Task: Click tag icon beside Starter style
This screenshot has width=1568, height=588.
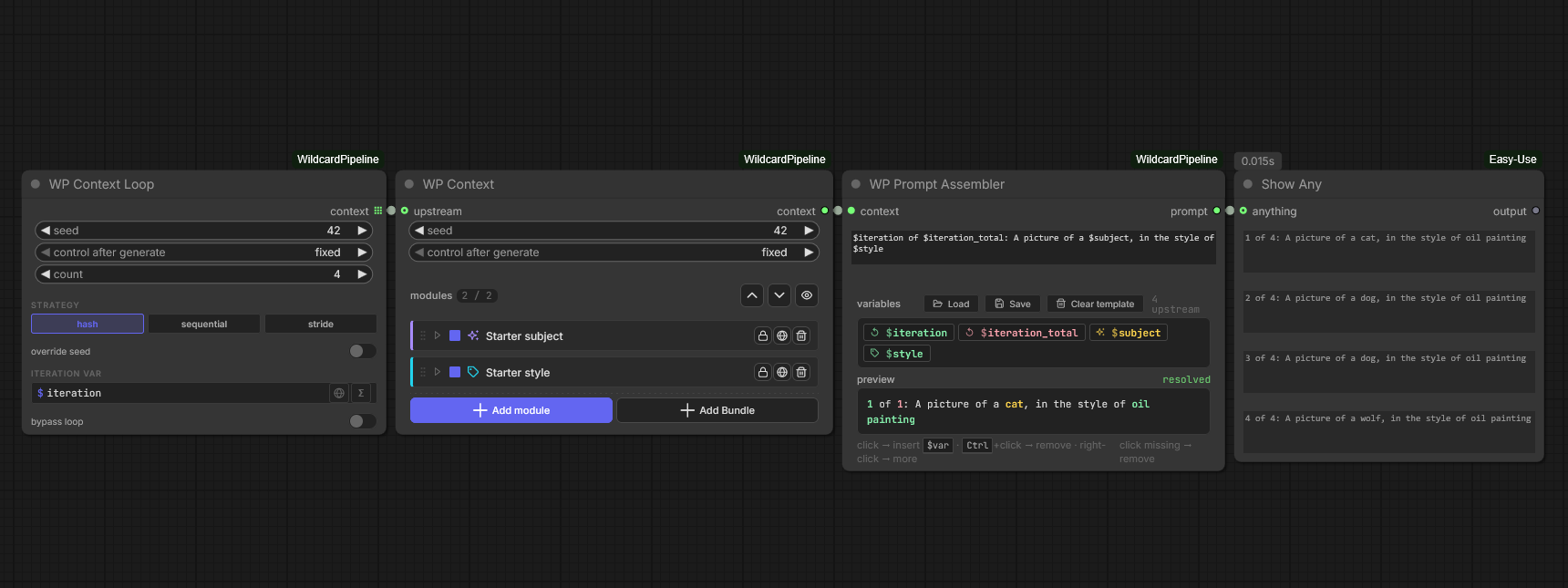Action: [473, 372]
